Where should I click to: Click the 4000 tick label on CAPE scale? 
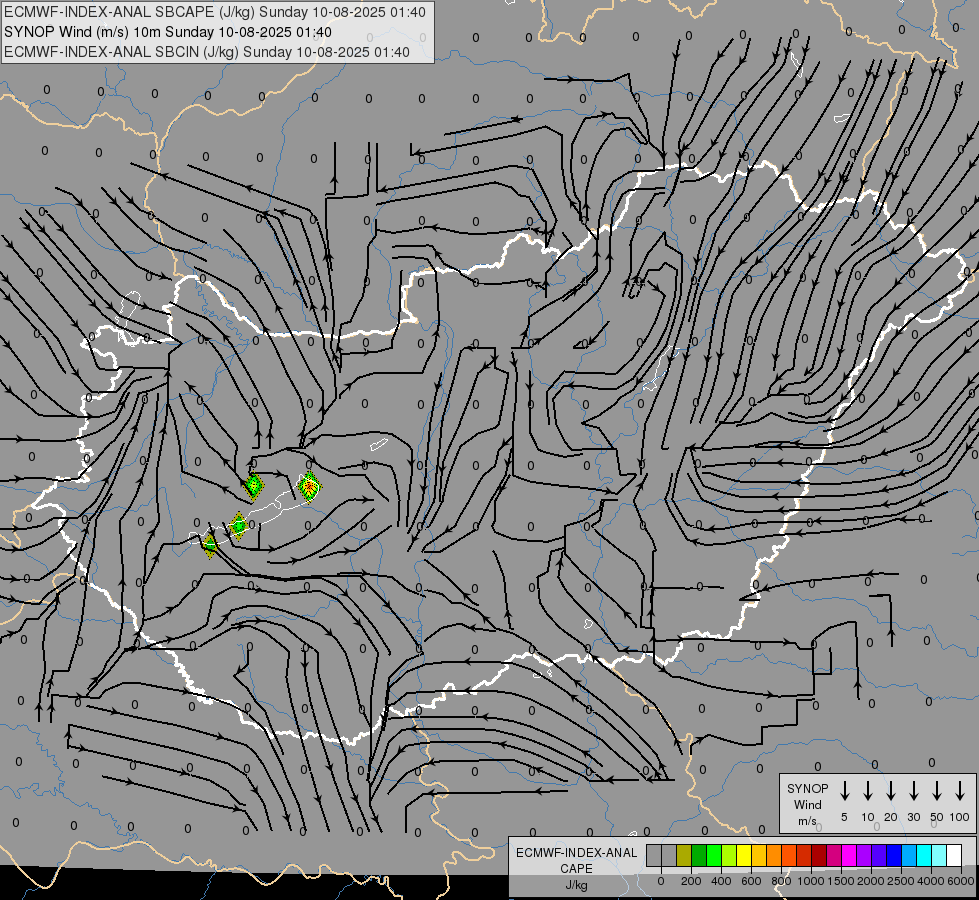(931, 881)
